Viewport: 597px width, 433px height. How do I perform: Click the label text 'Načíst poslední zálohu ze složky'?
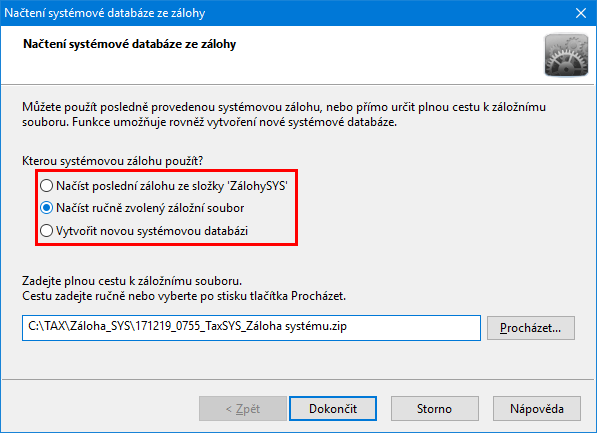click(140, 186)
